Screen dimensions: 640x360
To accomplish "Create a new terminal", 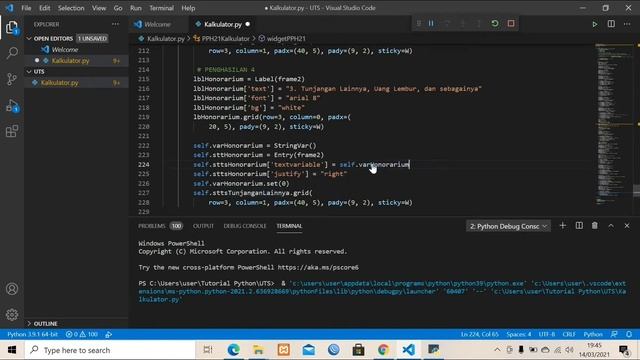I will [x=562, y=226].
